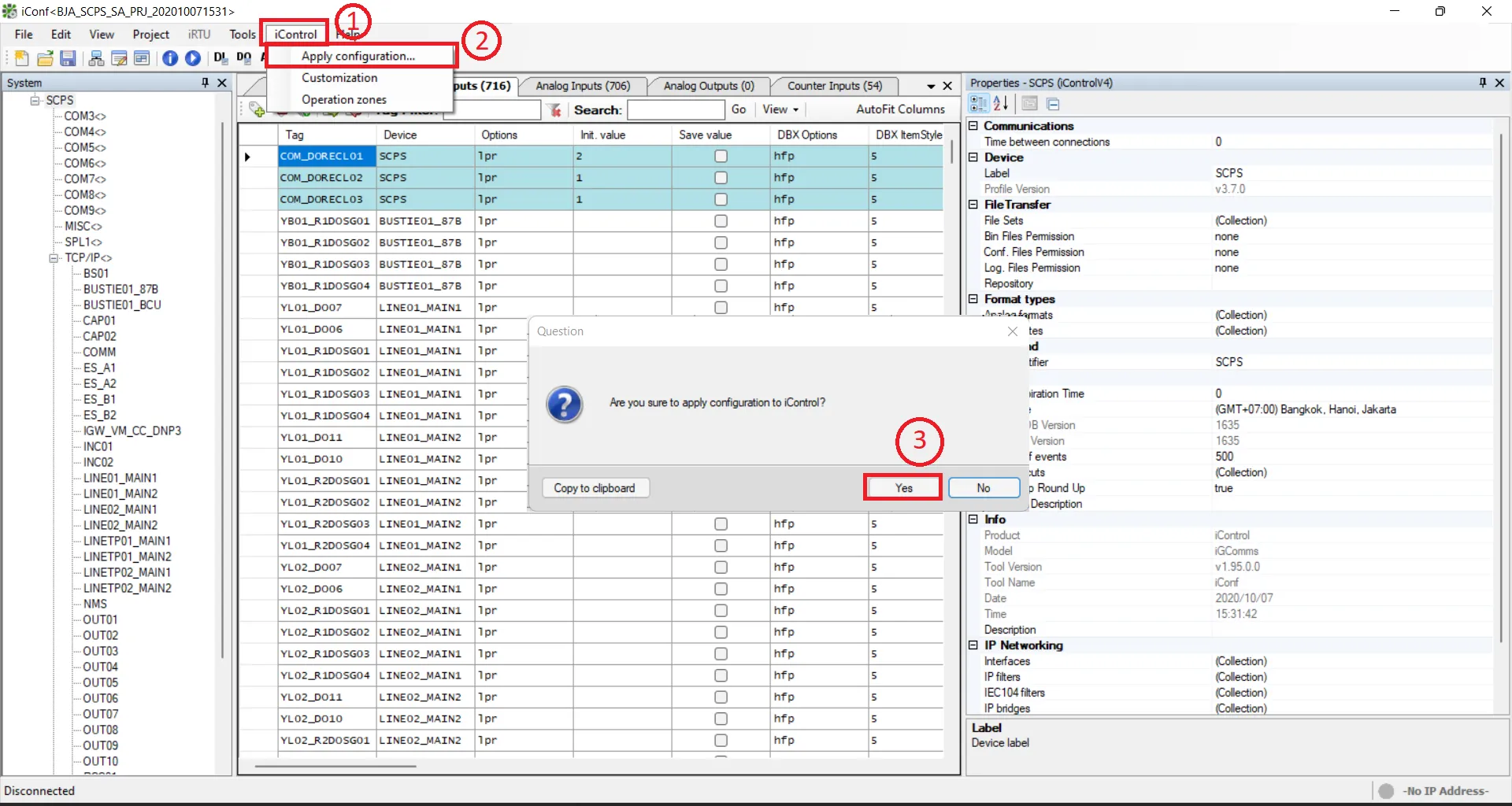Click the edit form pencil toolbar icon
The image size is (1512, 806).
(119, 58)
